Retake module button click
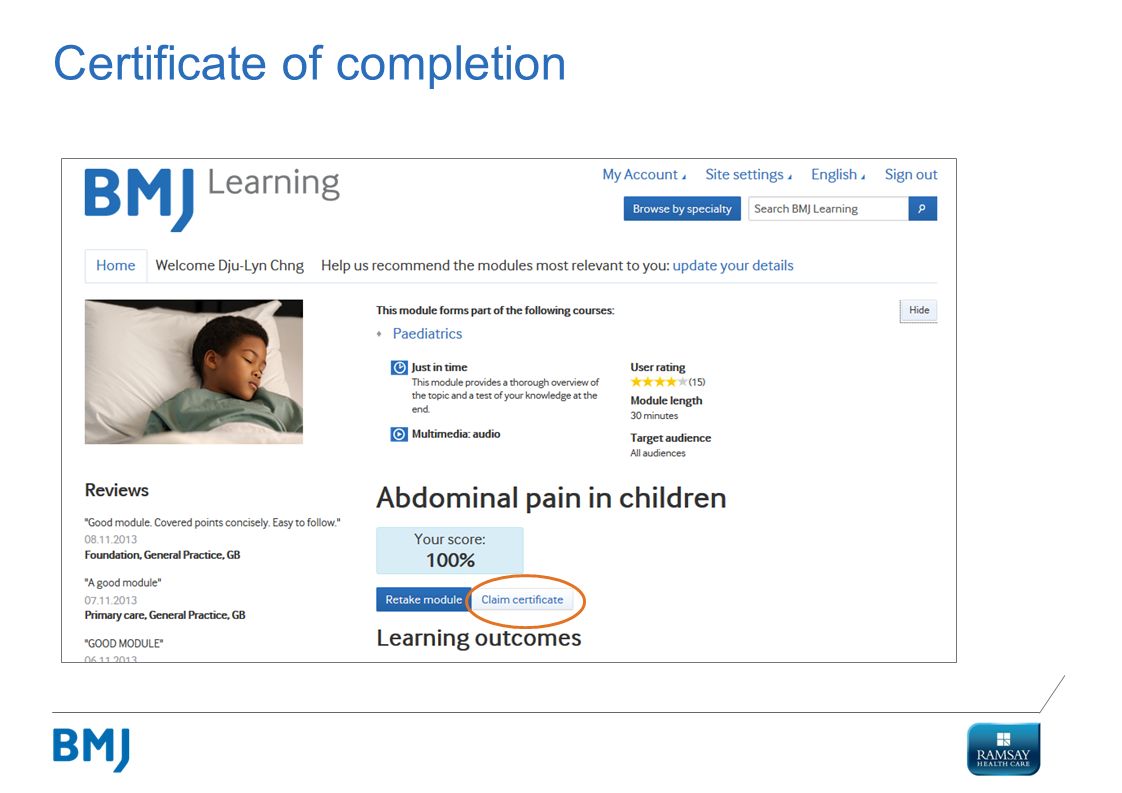 pos(424,600)
